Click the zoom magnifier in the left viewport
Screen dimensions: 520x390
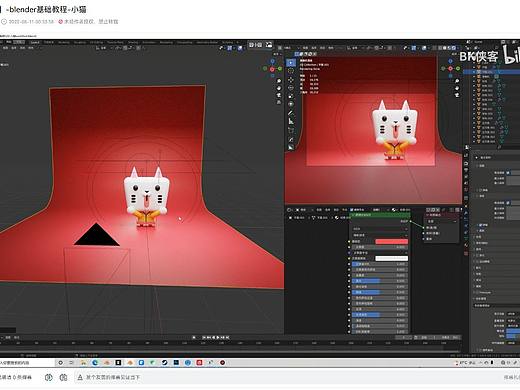pos(279,81)
